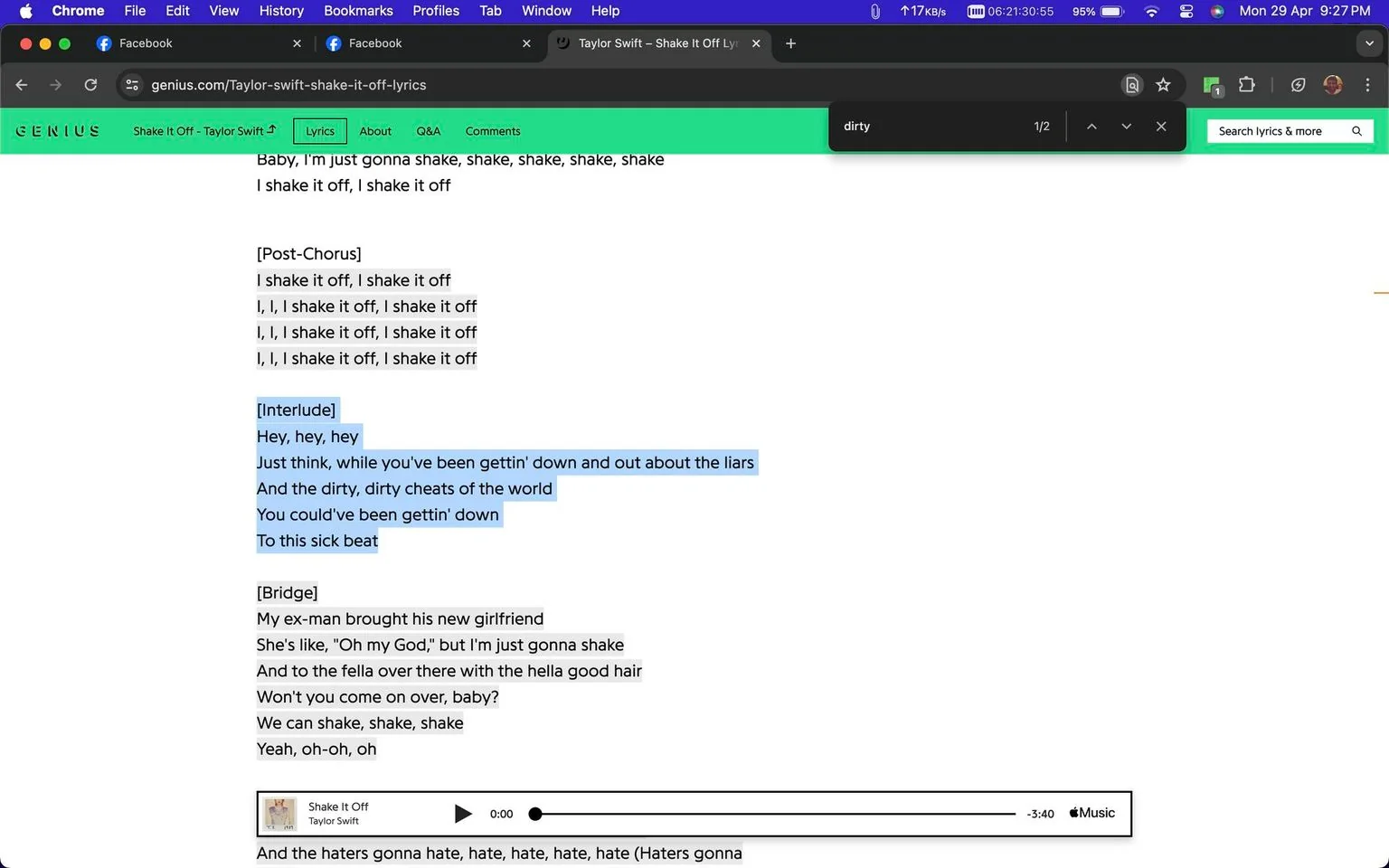Screen dimensions: 1389x868
Task: Open the Wi-Fi status menu
Action: click(x=1151, y=11)
